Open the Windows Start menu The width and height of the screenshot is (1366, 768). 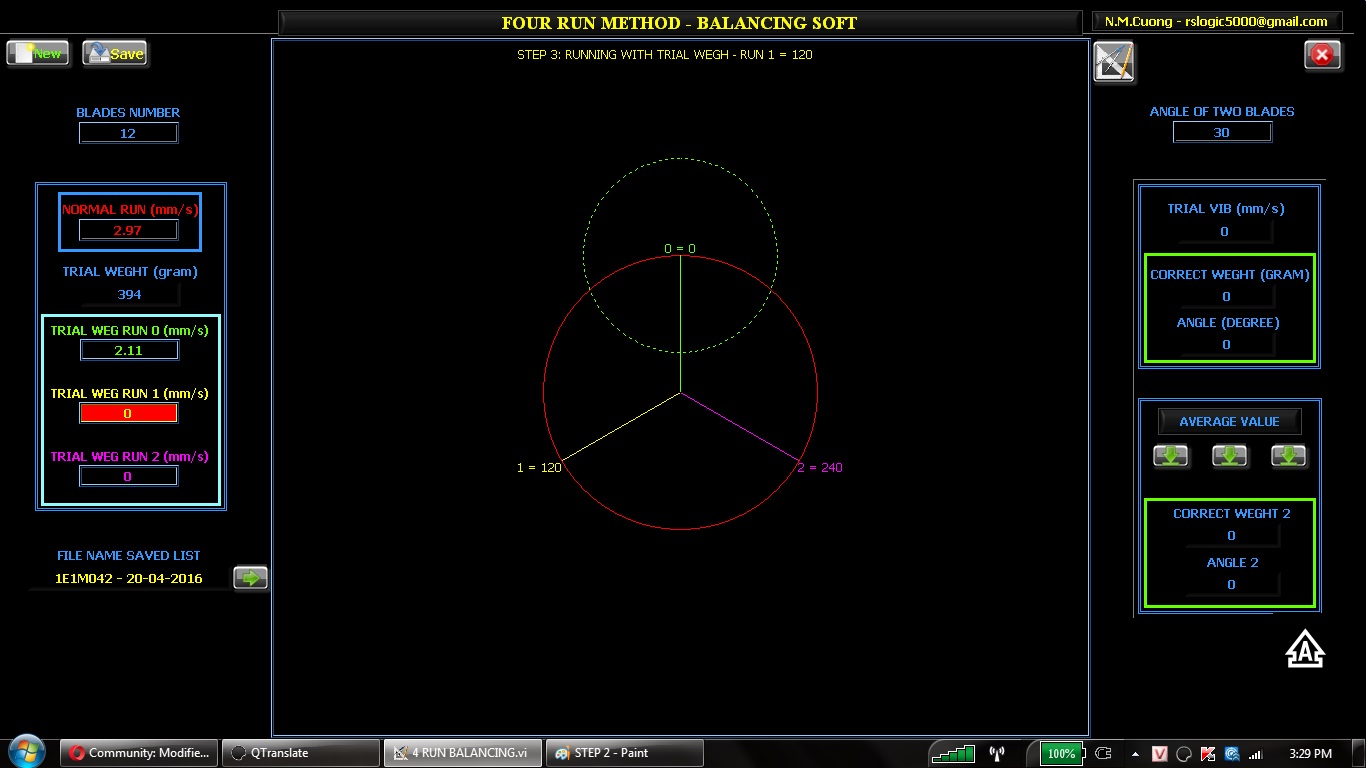point(27,751)
